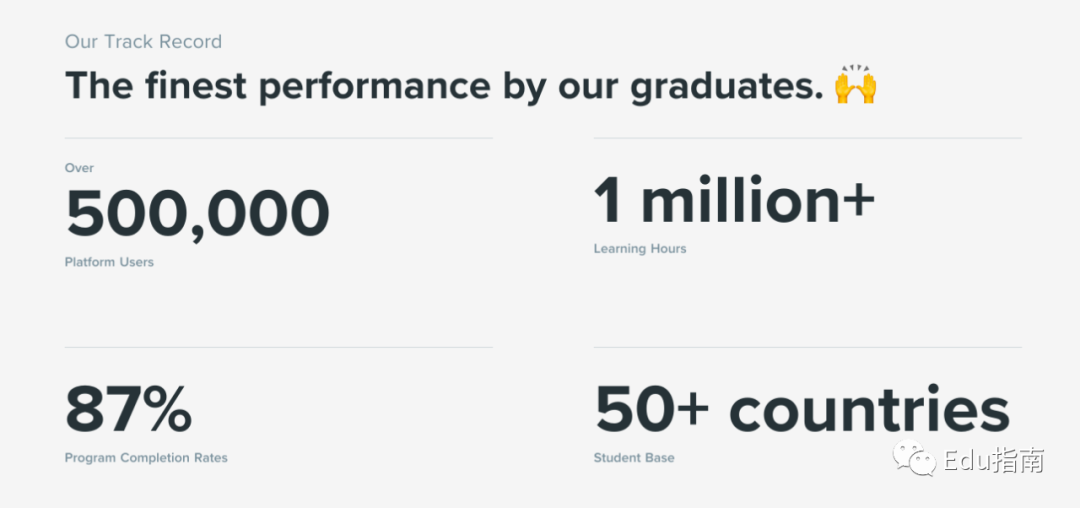Click the word 'countries' in bottom right

point(869,410)
